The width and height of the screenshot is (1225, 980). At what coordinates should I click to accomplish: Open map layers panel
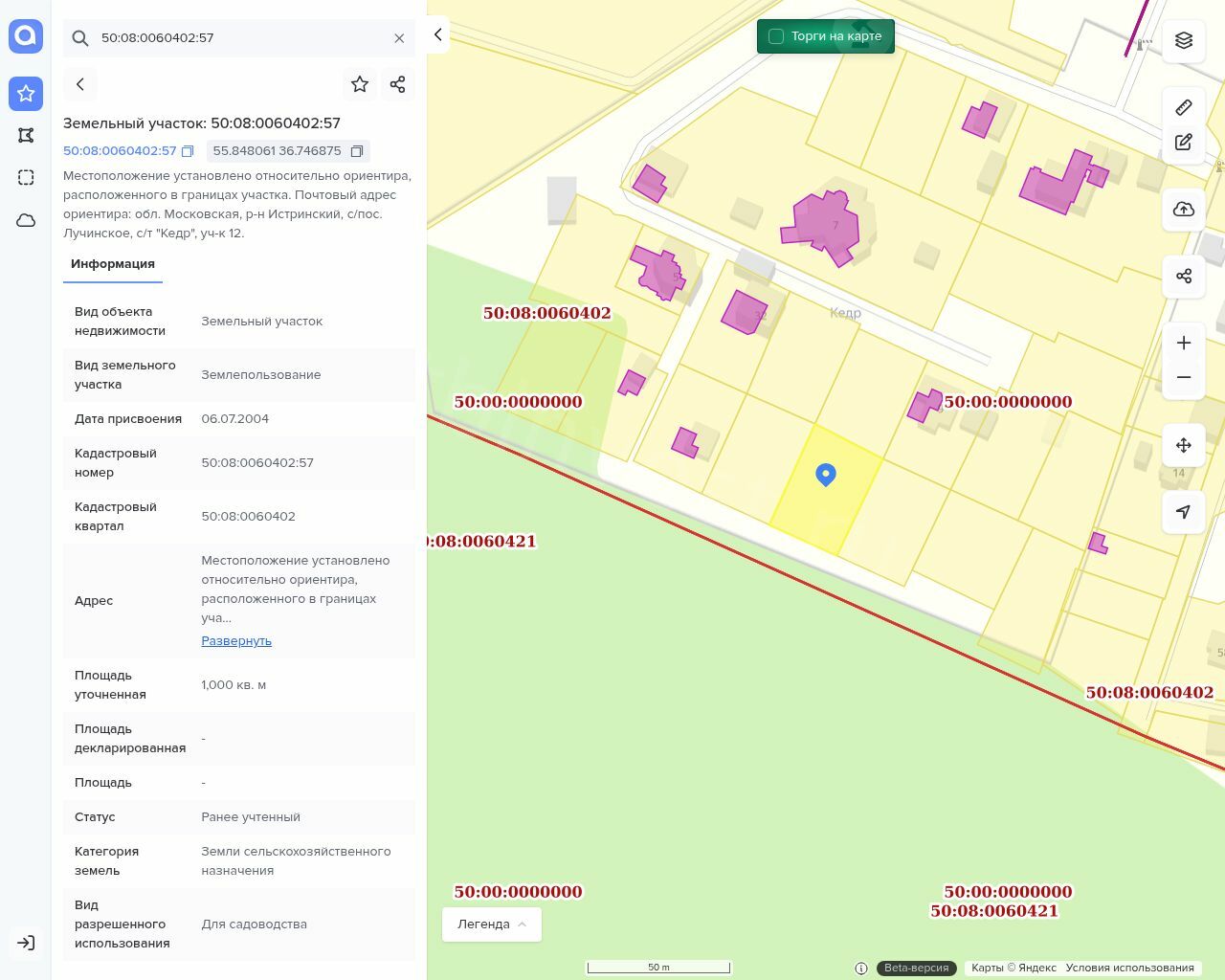pyautogui.click(x=1184, y=40)
